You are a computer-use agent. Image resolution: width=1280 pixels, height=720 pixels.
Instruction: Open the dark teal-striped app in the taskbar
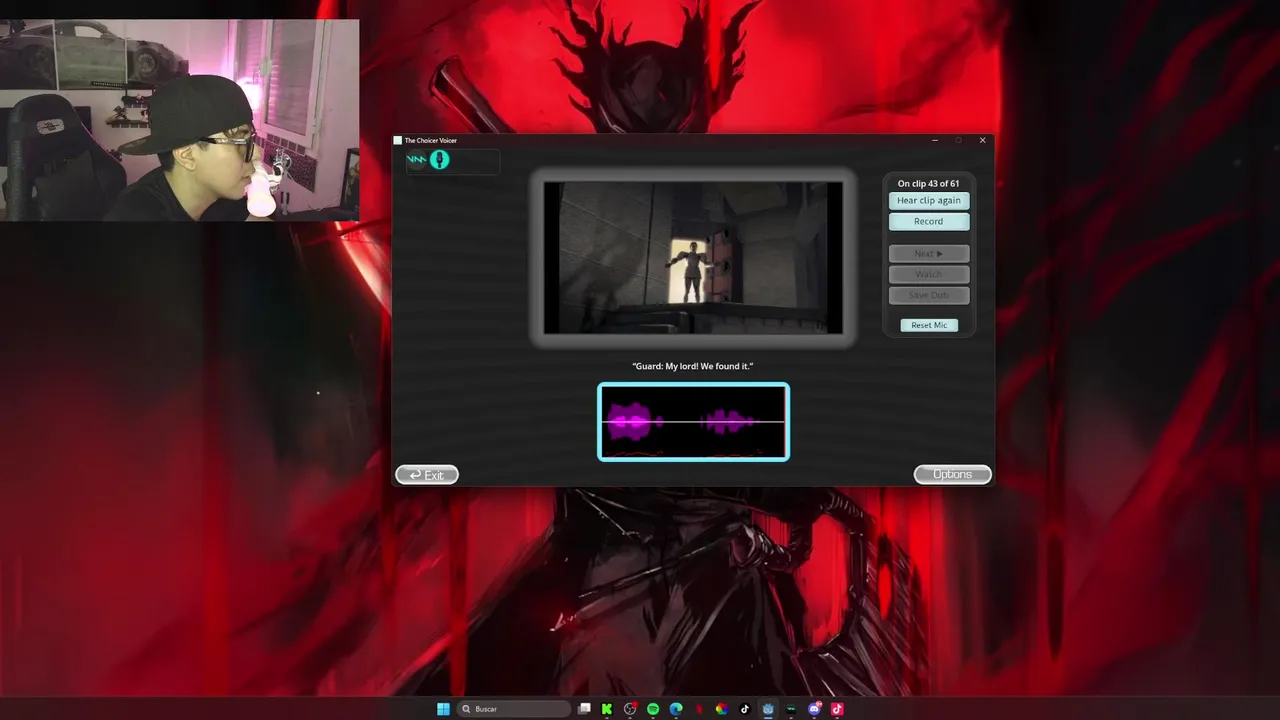[x=791, y=709]
